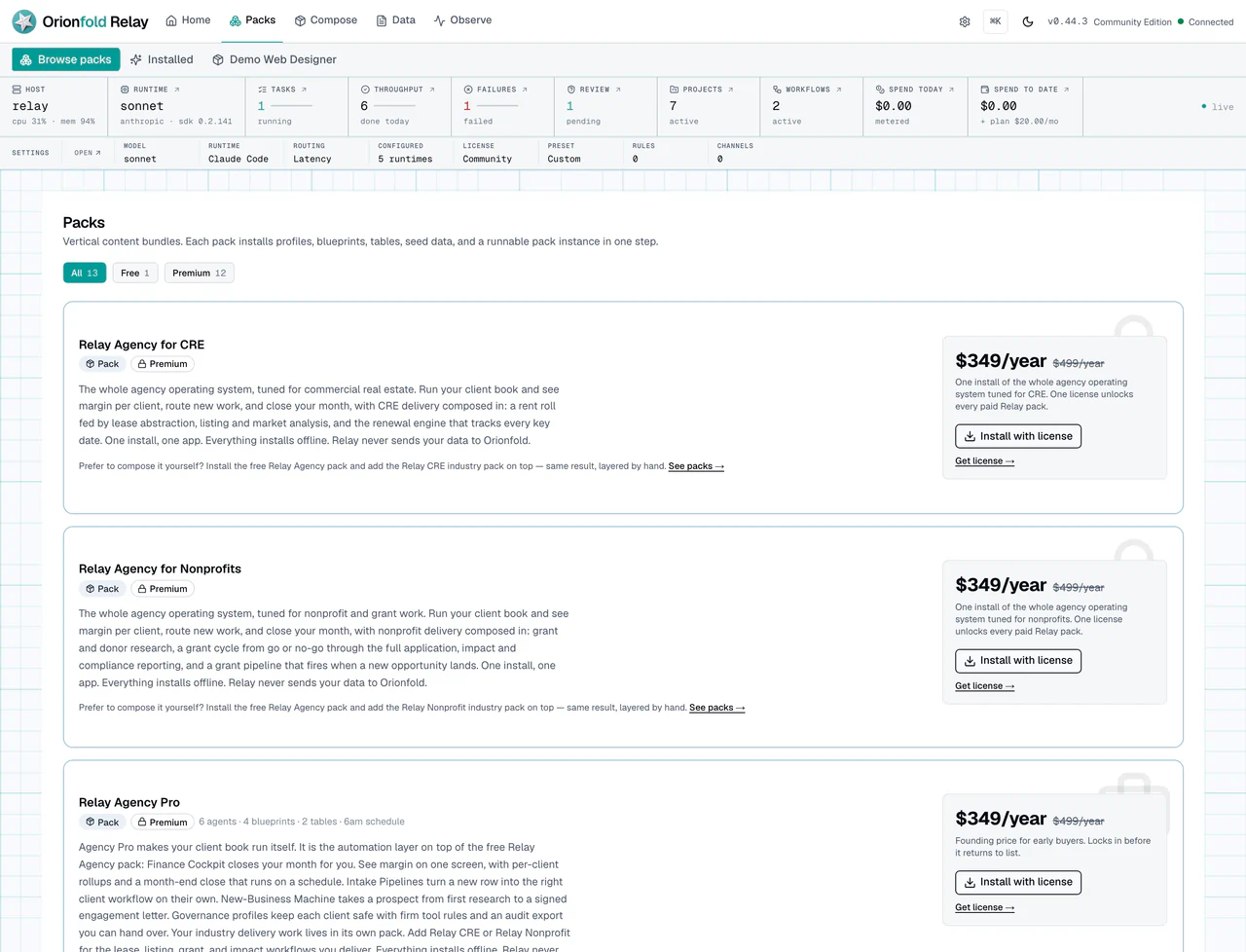The width and height of the screenshot is (1246, 952).
Task: Get license for Relay Agency for Nonprofits
Action: pos(984,686)
